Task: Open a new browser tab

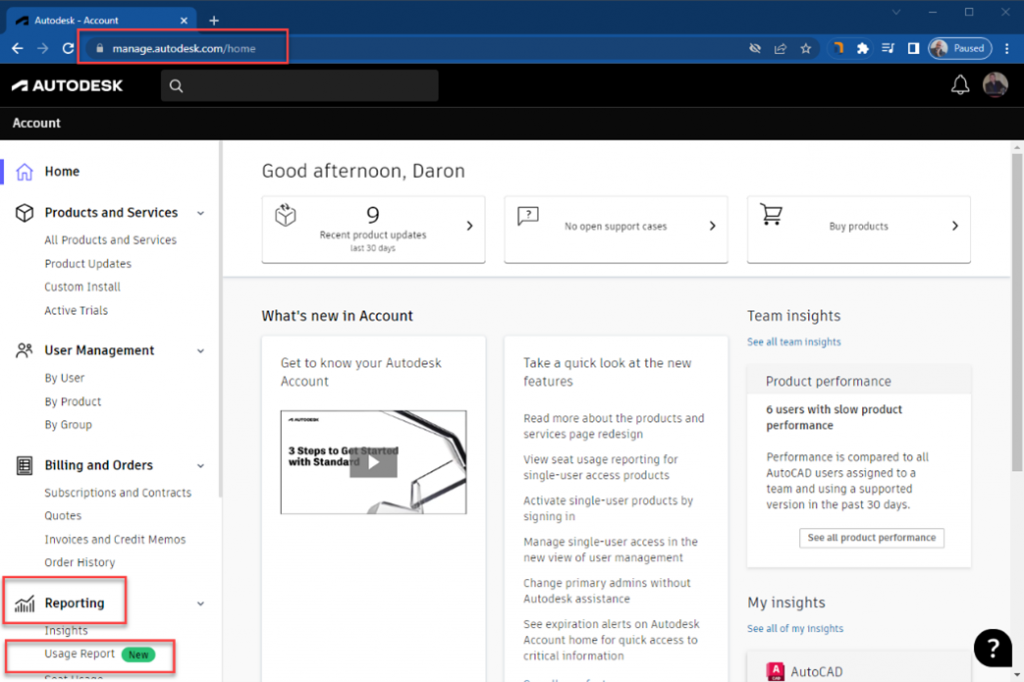Action: pyautogui.click(x=214, y=20)
